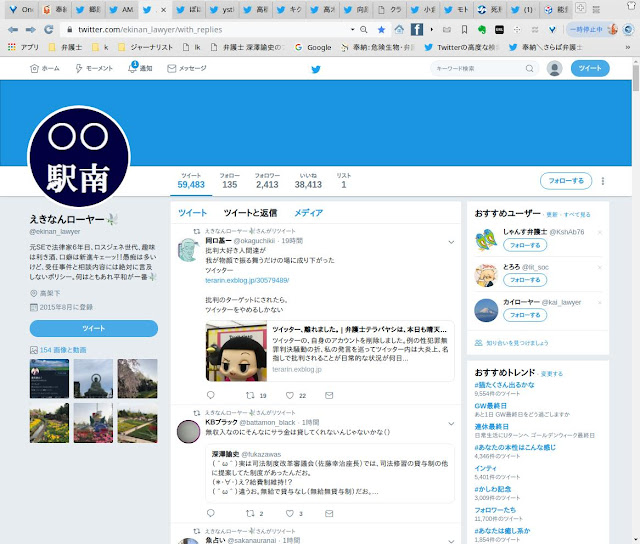This screenshot has height=544, width=640.
Task: Open the profile avatar menu in header
Action: (x=554, y=69)
